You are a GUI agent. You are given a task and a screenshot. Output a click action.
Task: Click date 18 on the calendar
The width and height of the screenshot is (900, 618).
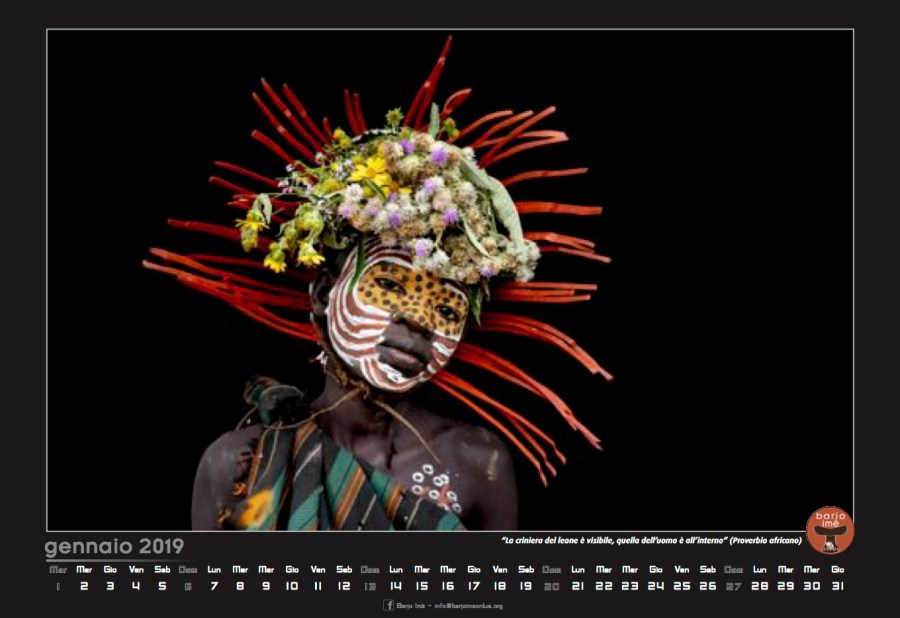pos(500,586)
